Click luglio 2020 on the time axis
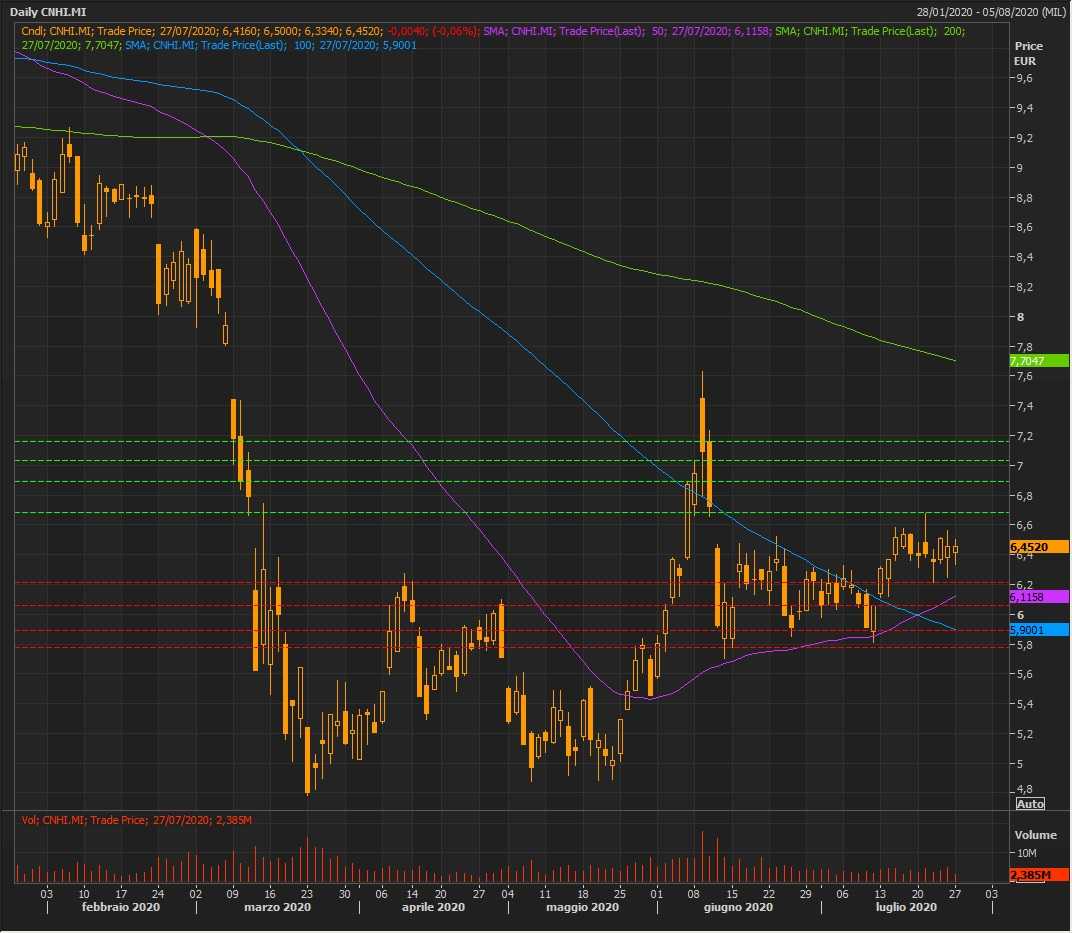Viewport: 1072px width, 933px height. point(906,907)
